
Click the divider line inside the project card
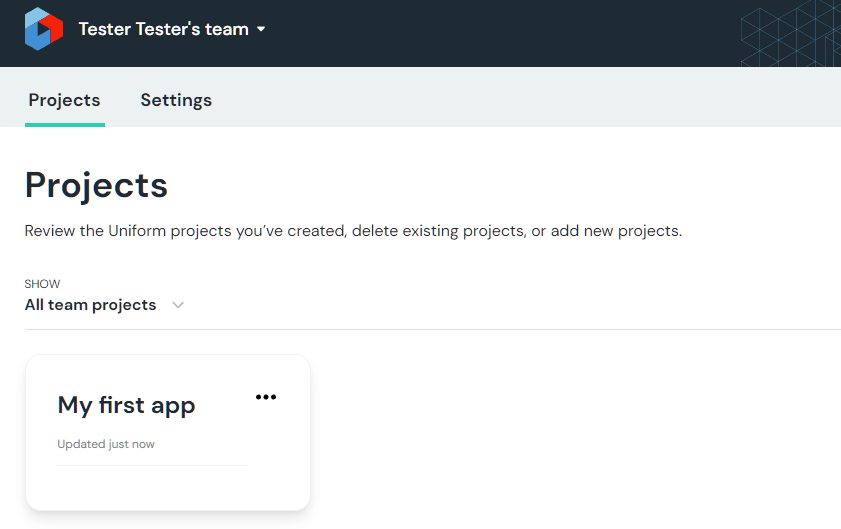[x=151, y=465]
